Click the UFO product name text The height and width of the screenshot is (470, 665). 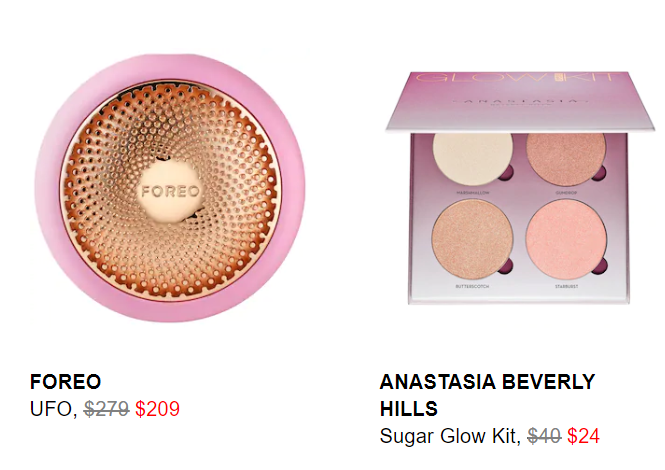pyautogui.click(x=53, y=409)
